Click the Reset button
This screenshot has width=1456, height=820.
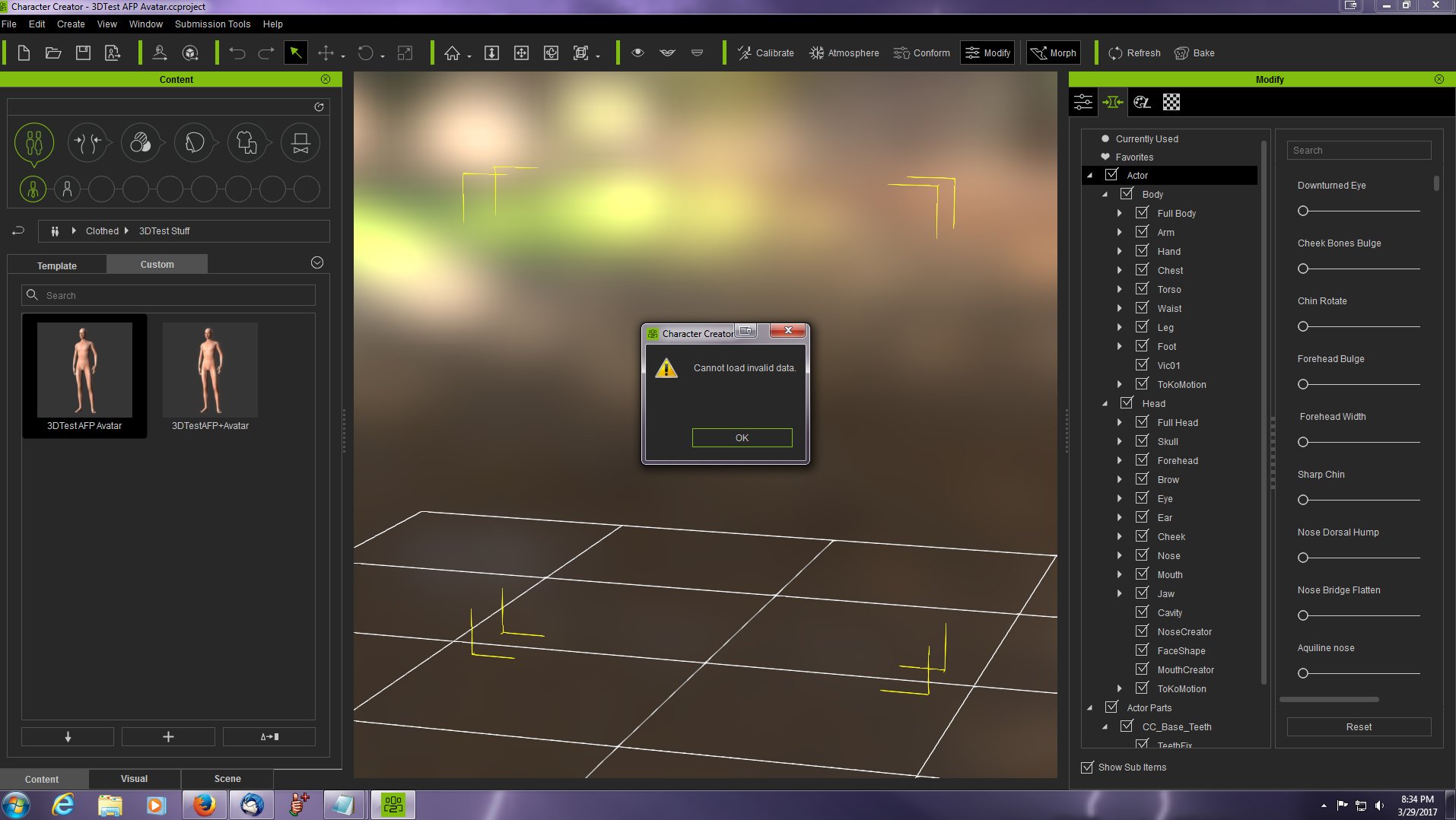[1359, 726]
